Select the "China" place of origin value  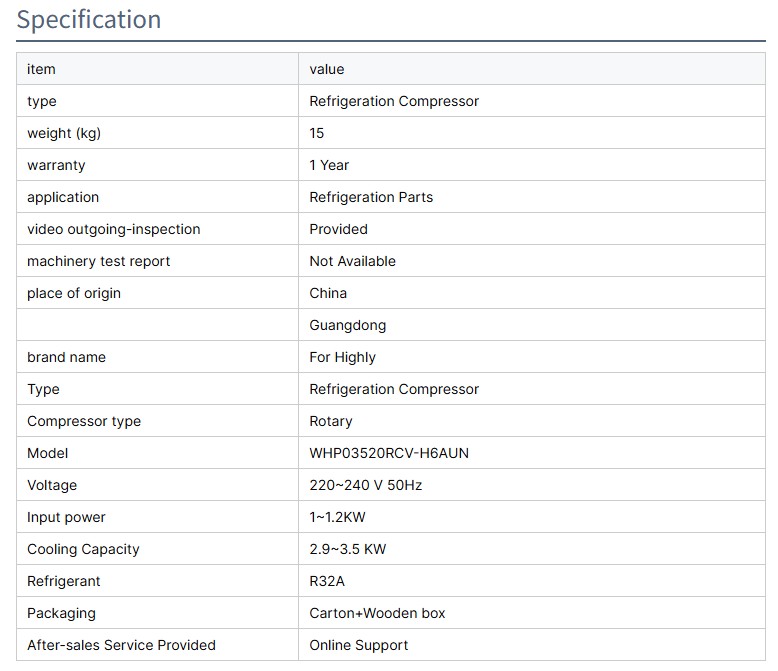(x=328, y=293)
